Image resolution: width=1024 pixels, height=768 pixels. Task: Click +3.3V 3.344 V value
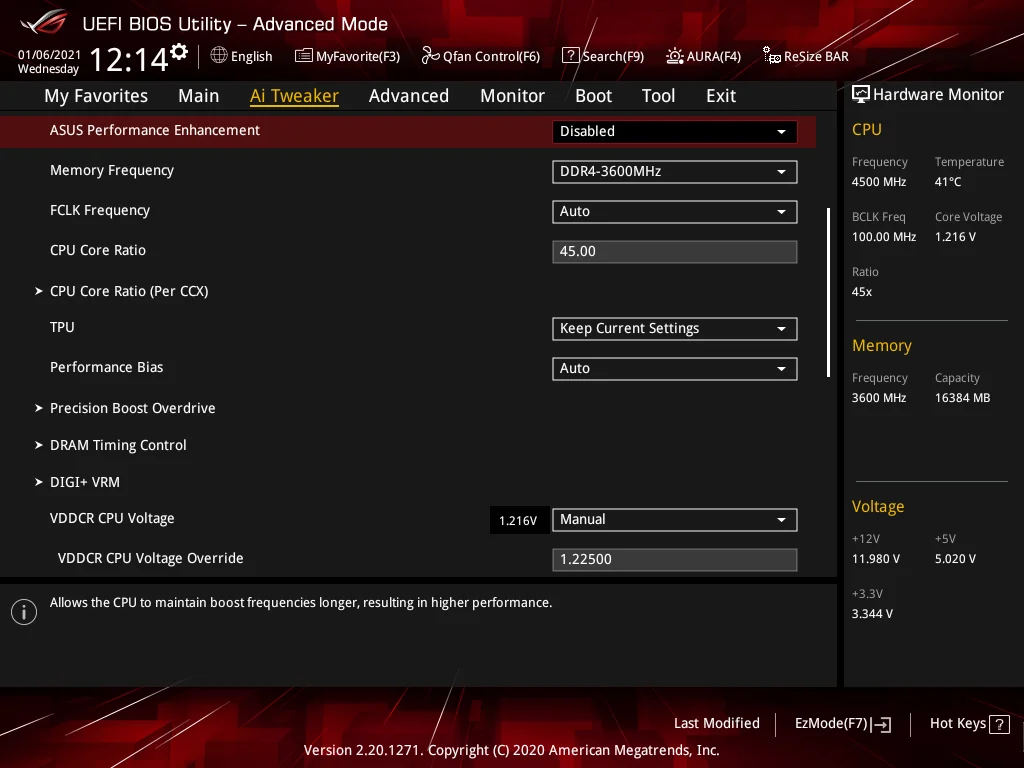coord(872,614)
